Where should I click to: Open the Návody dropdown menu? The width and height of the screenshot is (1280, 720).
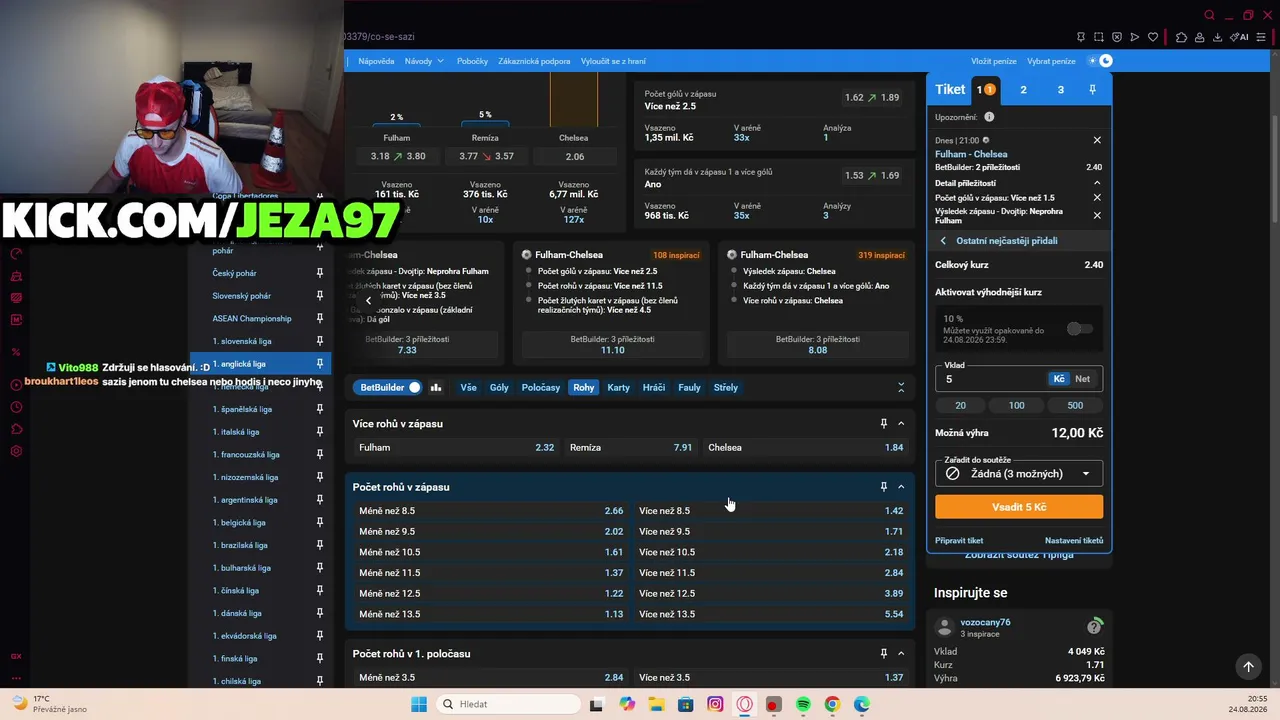pos(424,61)
